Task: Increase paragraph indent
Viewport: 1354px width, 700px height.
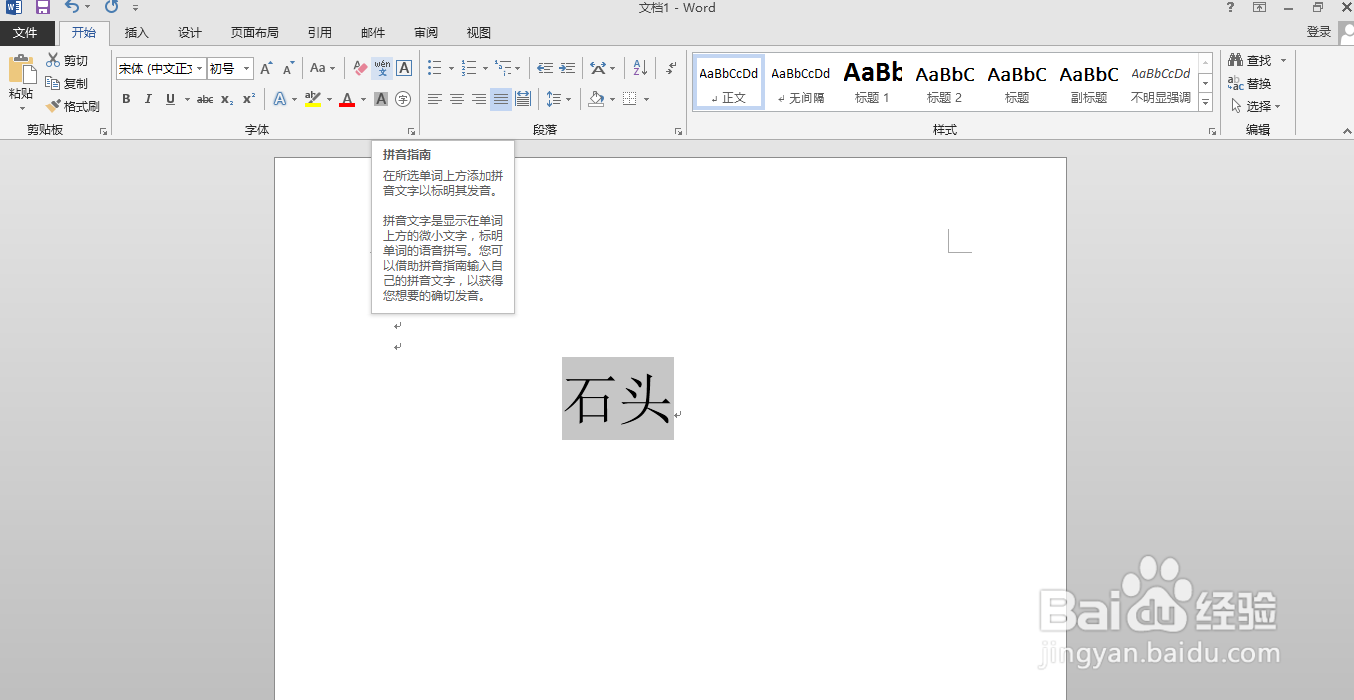Action: pyautogui.click(x=567, y=69)
